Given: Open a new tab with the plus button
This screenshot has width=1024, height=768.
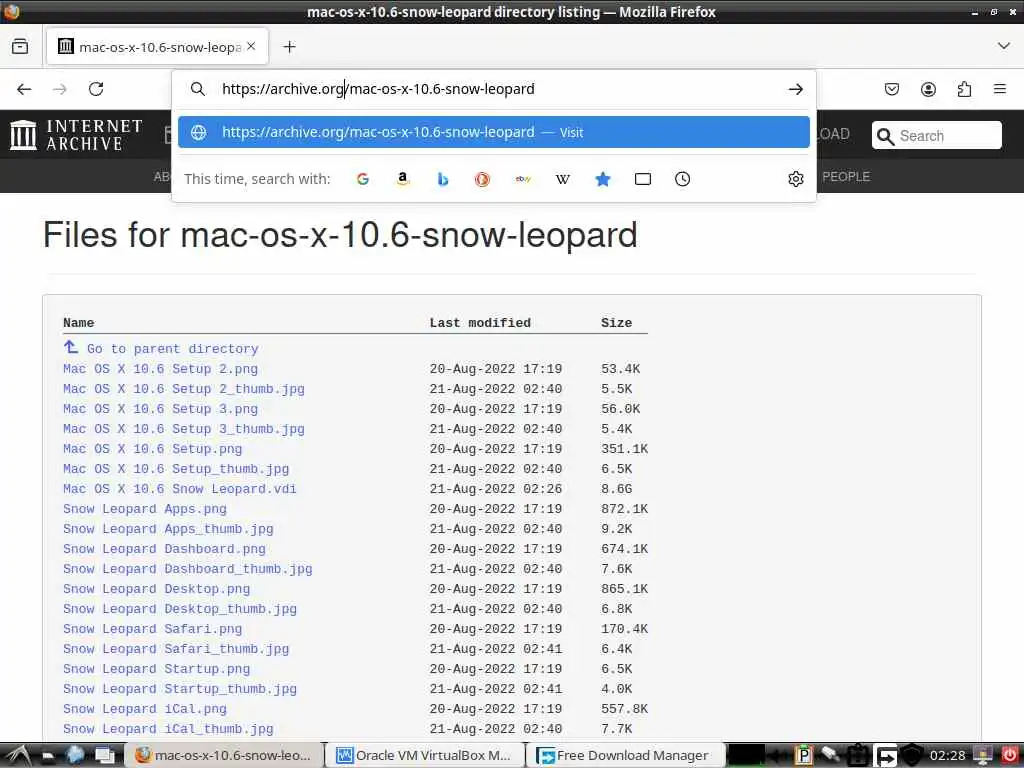Looking at the screenshot, I should (x=289, y=46).
